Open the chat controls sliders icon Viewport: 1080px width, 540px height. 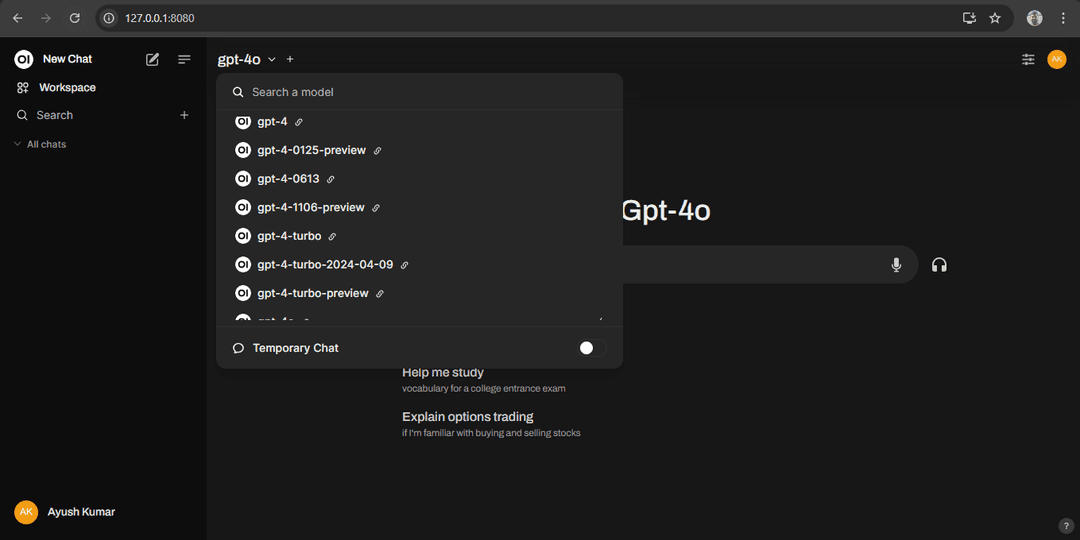1028,60
